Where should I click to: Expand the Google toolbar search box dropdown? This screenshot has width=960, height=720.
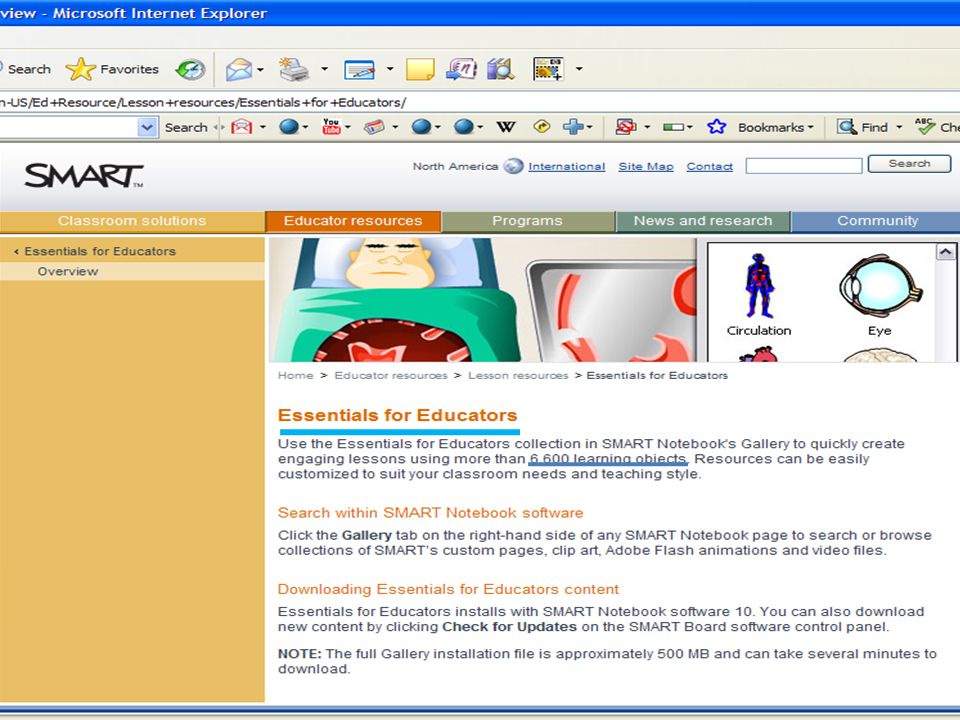point(147,127)
